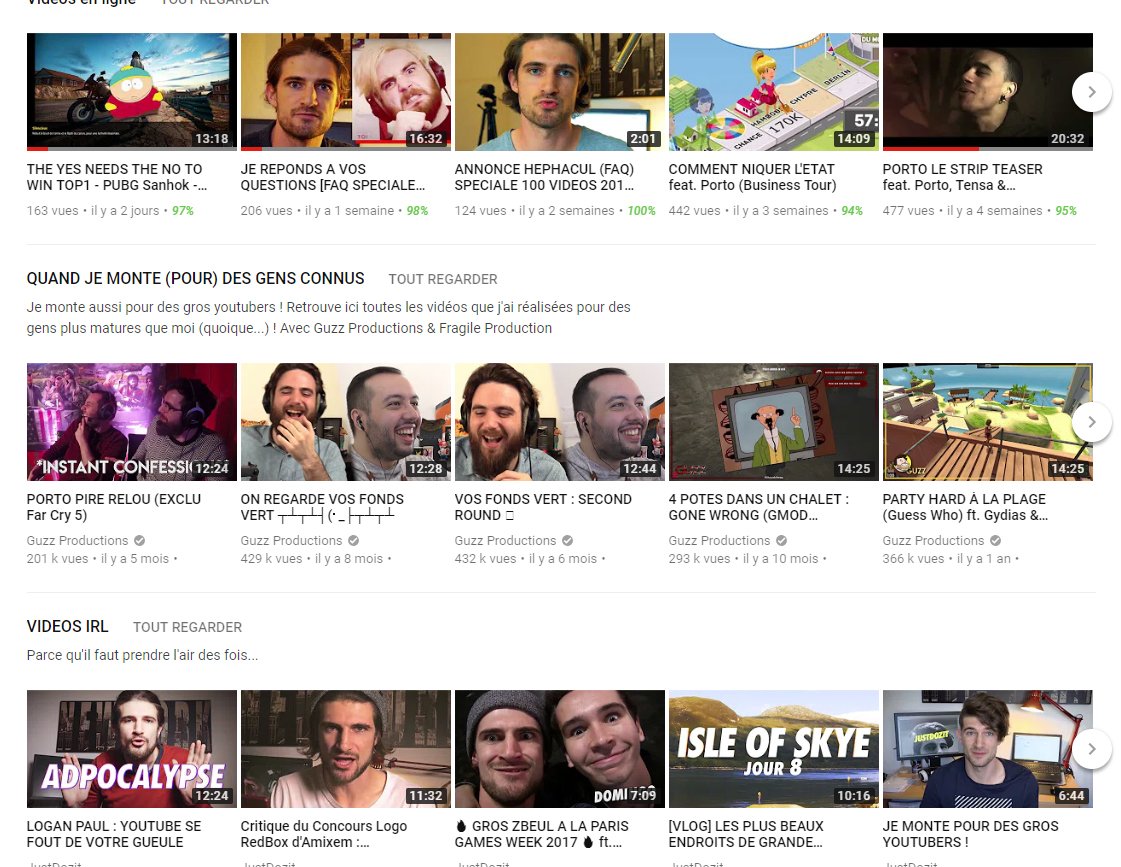Open RedBox logo critique thumbnail 11:32
The width and height of the screenshot is (1121, 867).
tap(345, 749)
